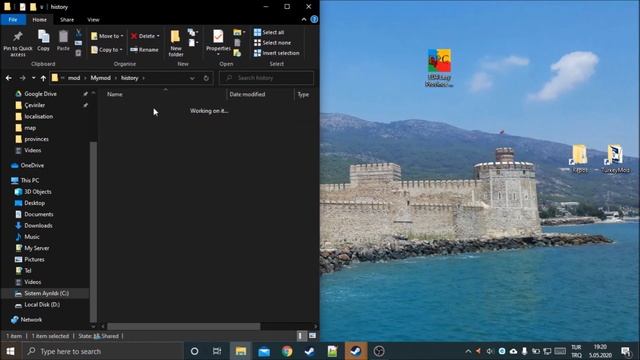Open Chrome from the taskbar
The image size is (640, 360).
(x=287, y=351)
